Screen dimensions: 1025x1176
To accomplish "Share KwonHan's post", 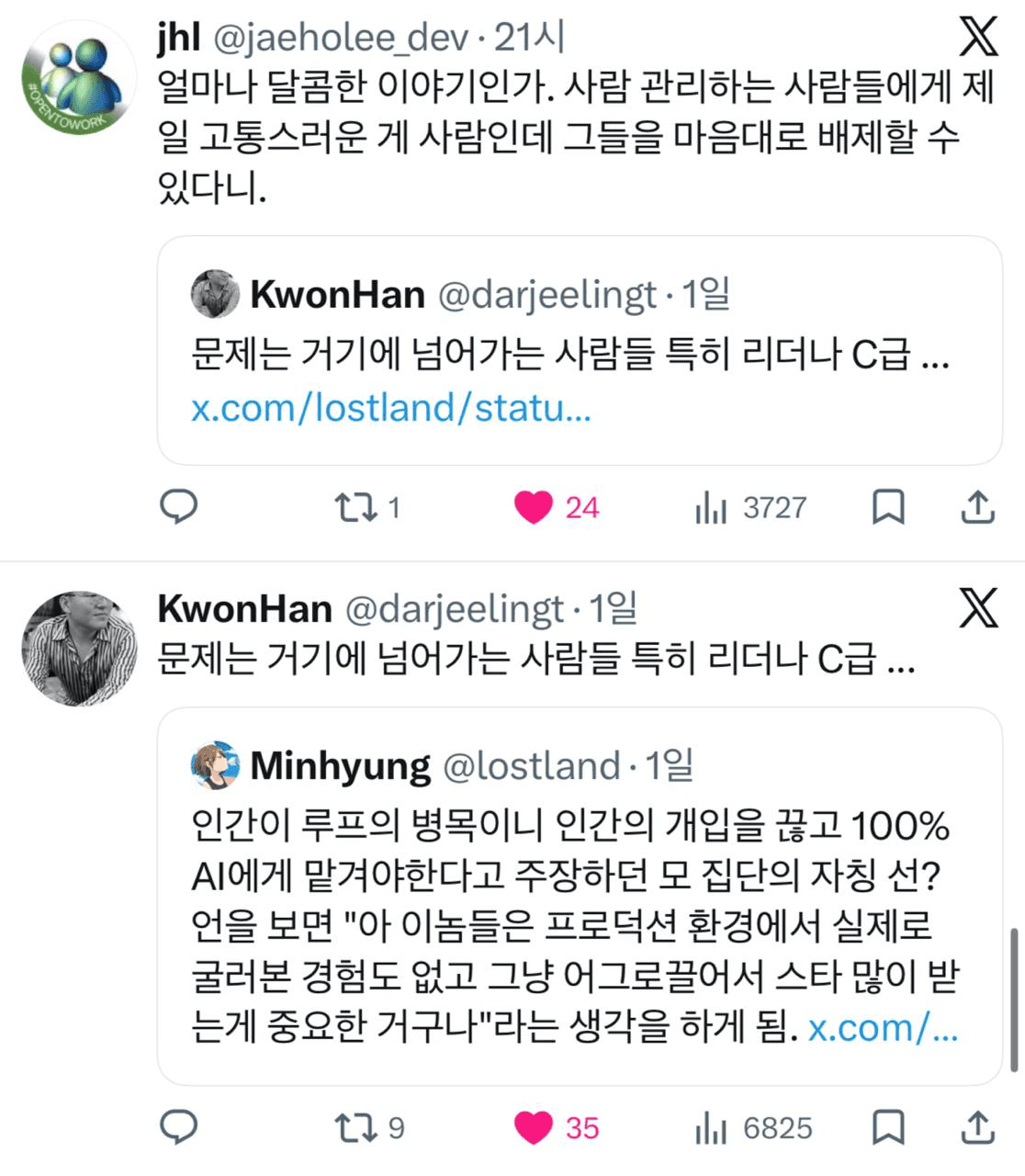I will tap(978, 1127).
